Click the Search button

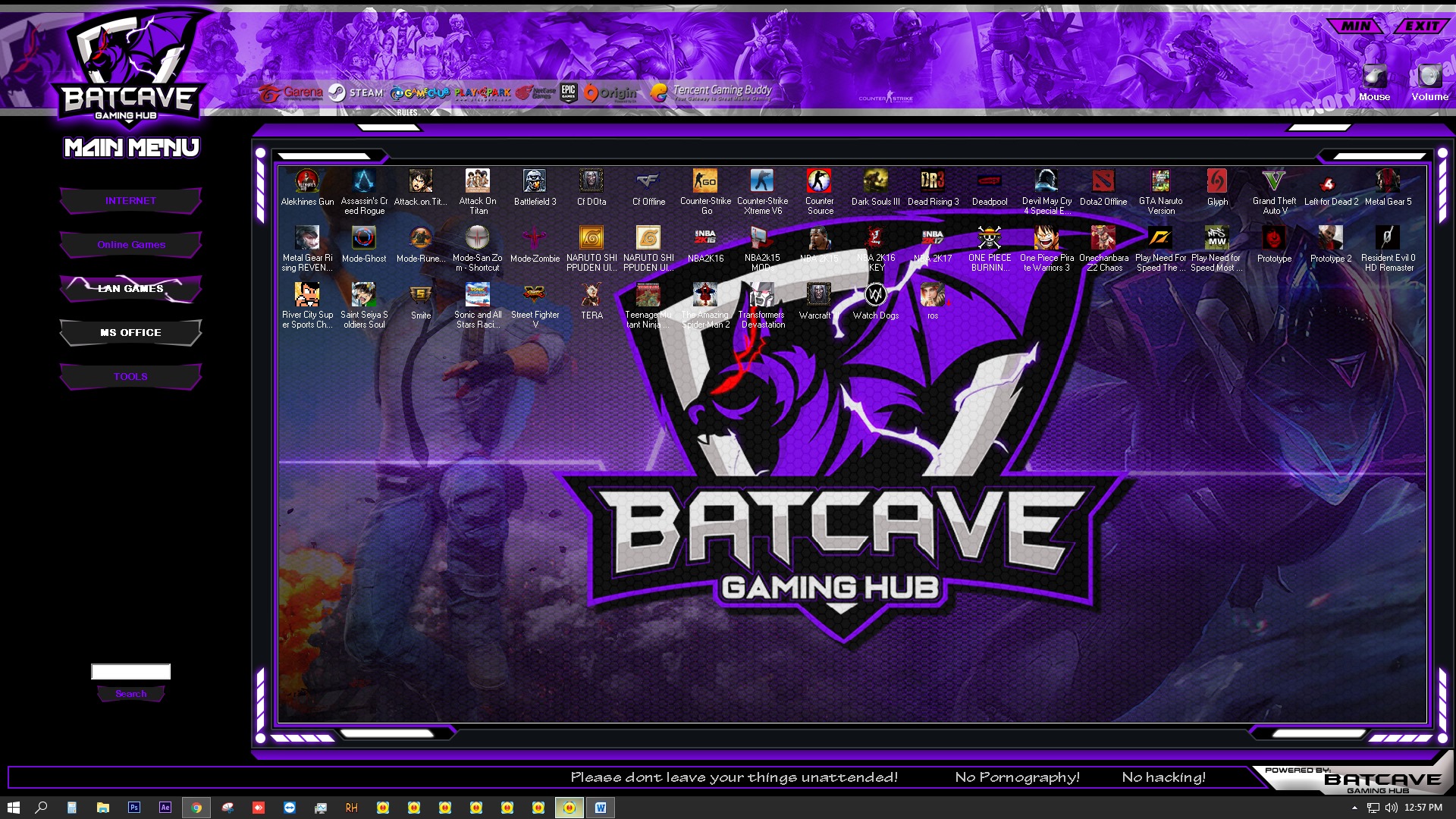click(x=130, y=694)
